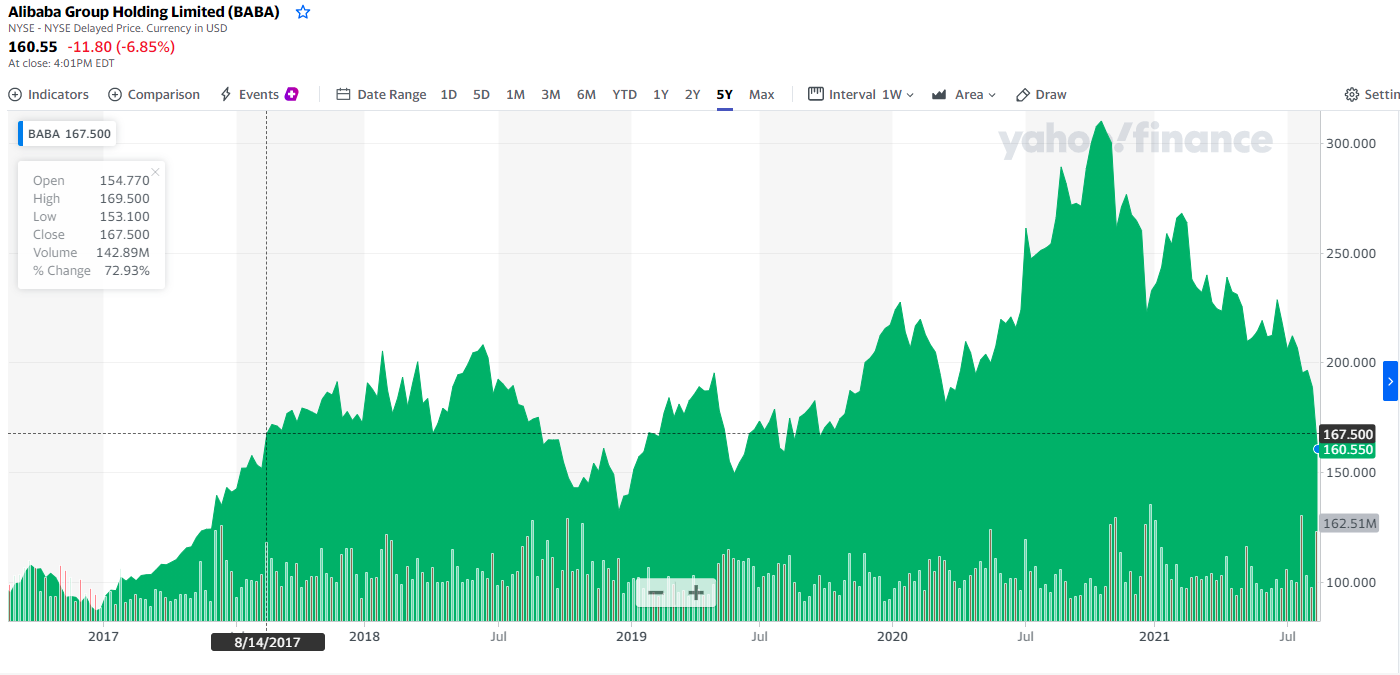The image size is (1400, 675).
Task: Expand the Area chart type dropdown
Action: click(964, 94)
